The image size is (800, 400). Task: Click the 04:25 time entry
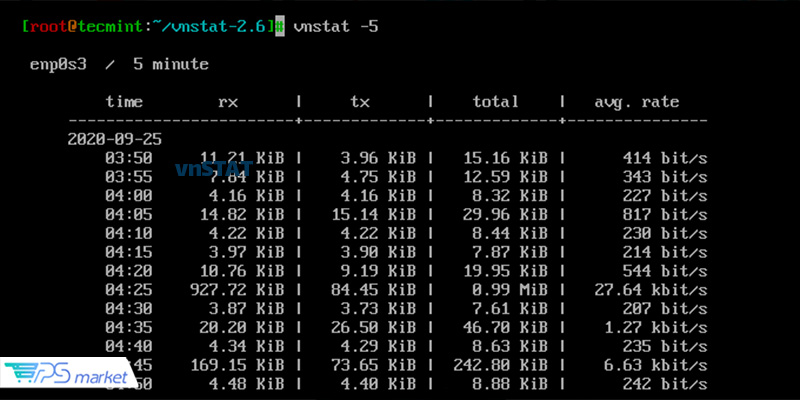[129, 290]
